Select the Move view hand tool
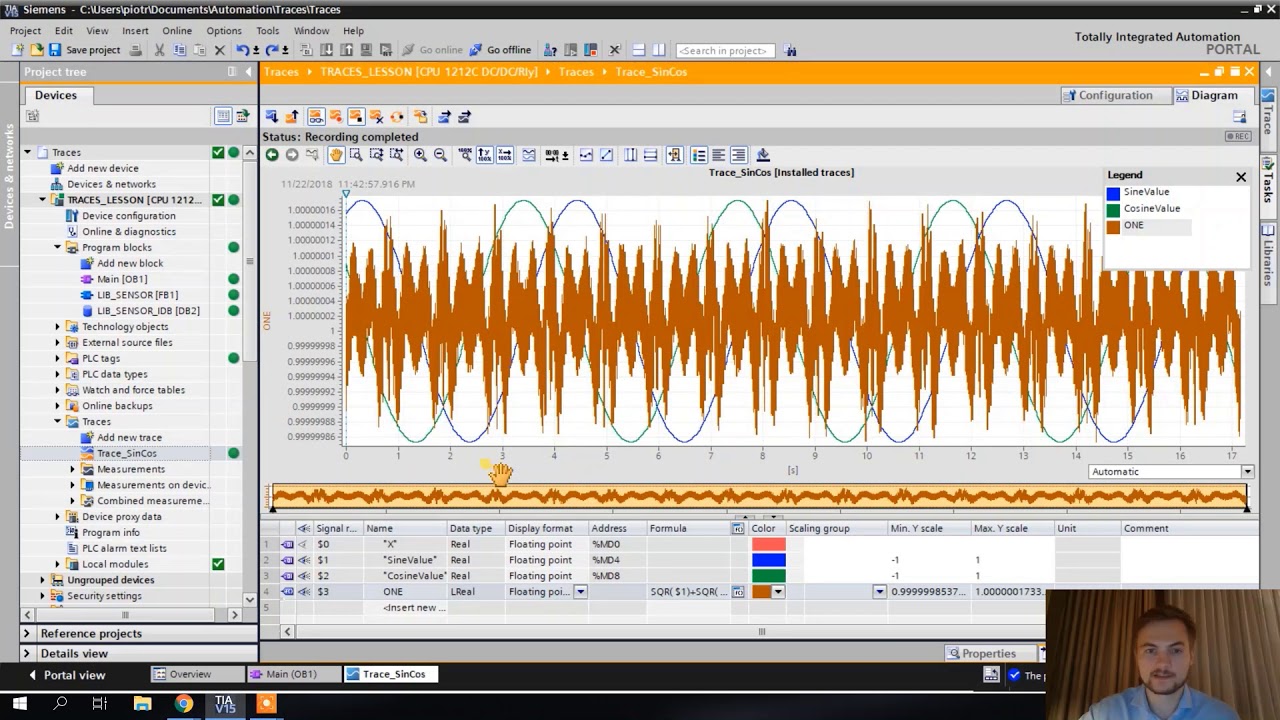Viewport: 1280px width, 720px height. coord(336,155)
